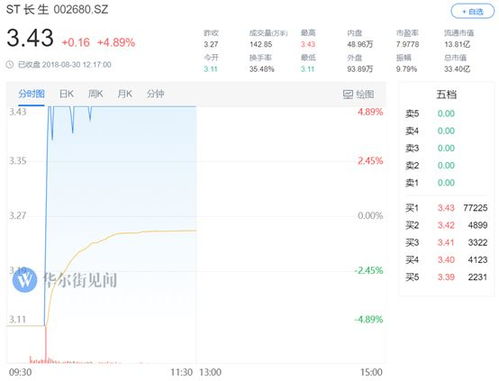Click the +自选 add to watchlist button
The height and width of the screenshot is (381, 499).
[x=472, y=12]
